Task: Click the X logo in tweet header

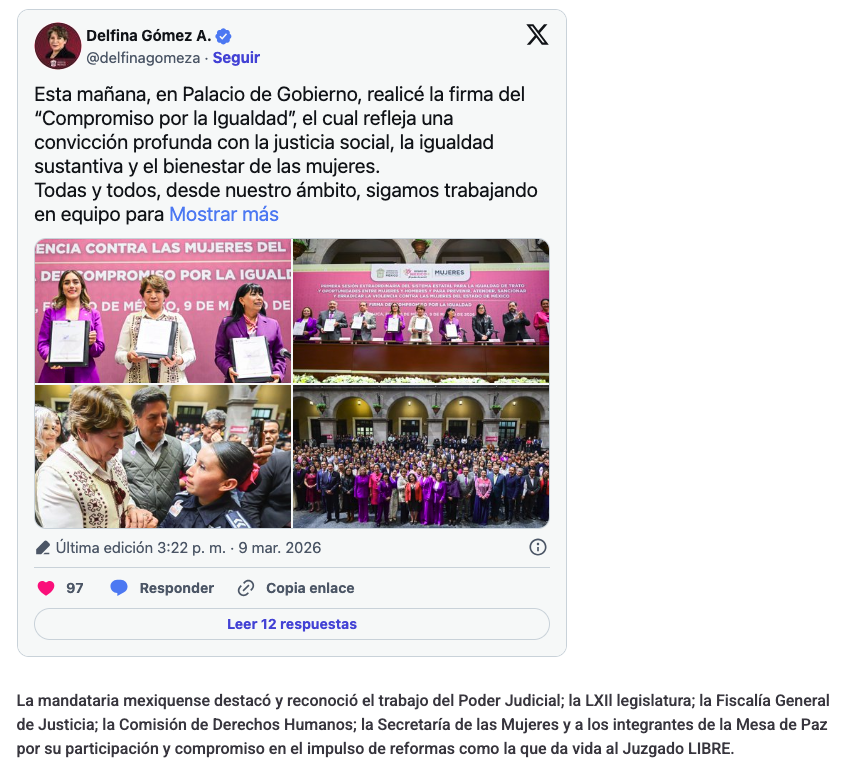Action: [537, 35]
